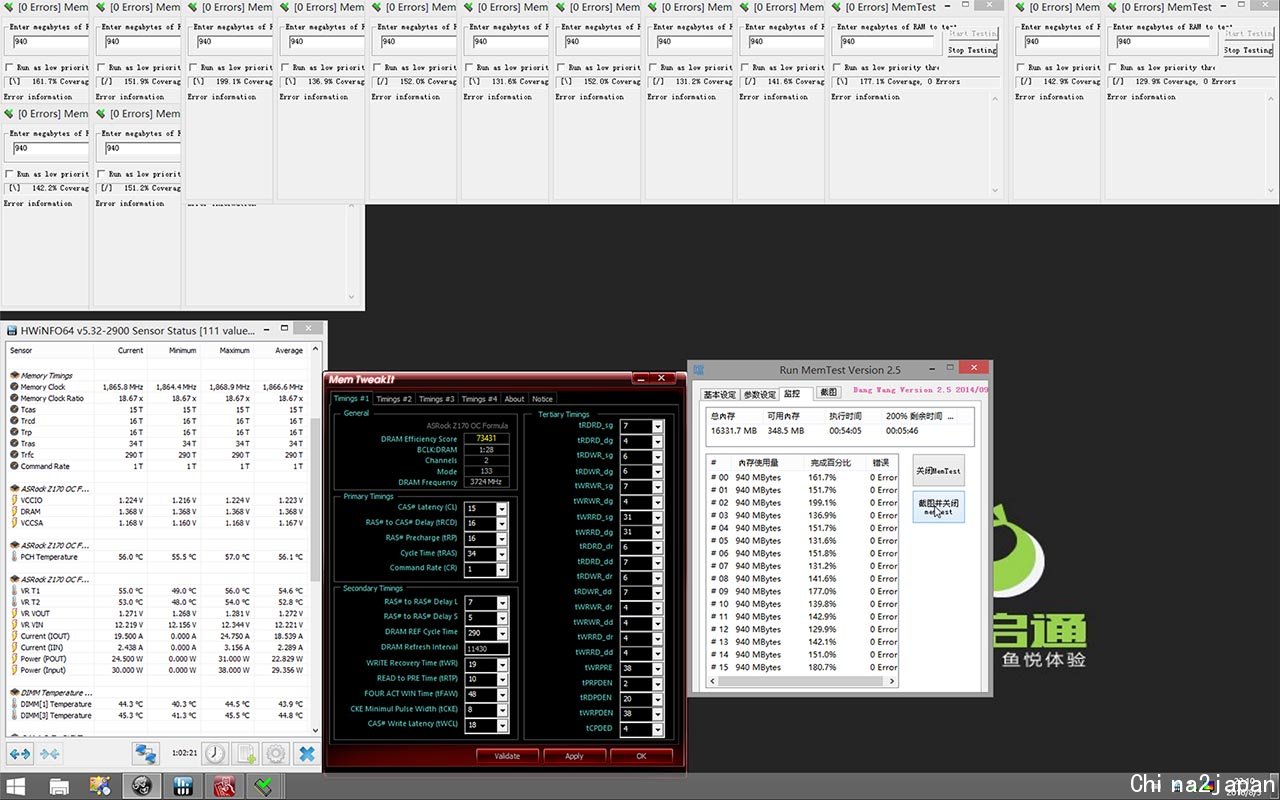Click the PCH Temperature row thermometer icon
Viewport: 1280px width, 800px height.
tap(14, 557)
